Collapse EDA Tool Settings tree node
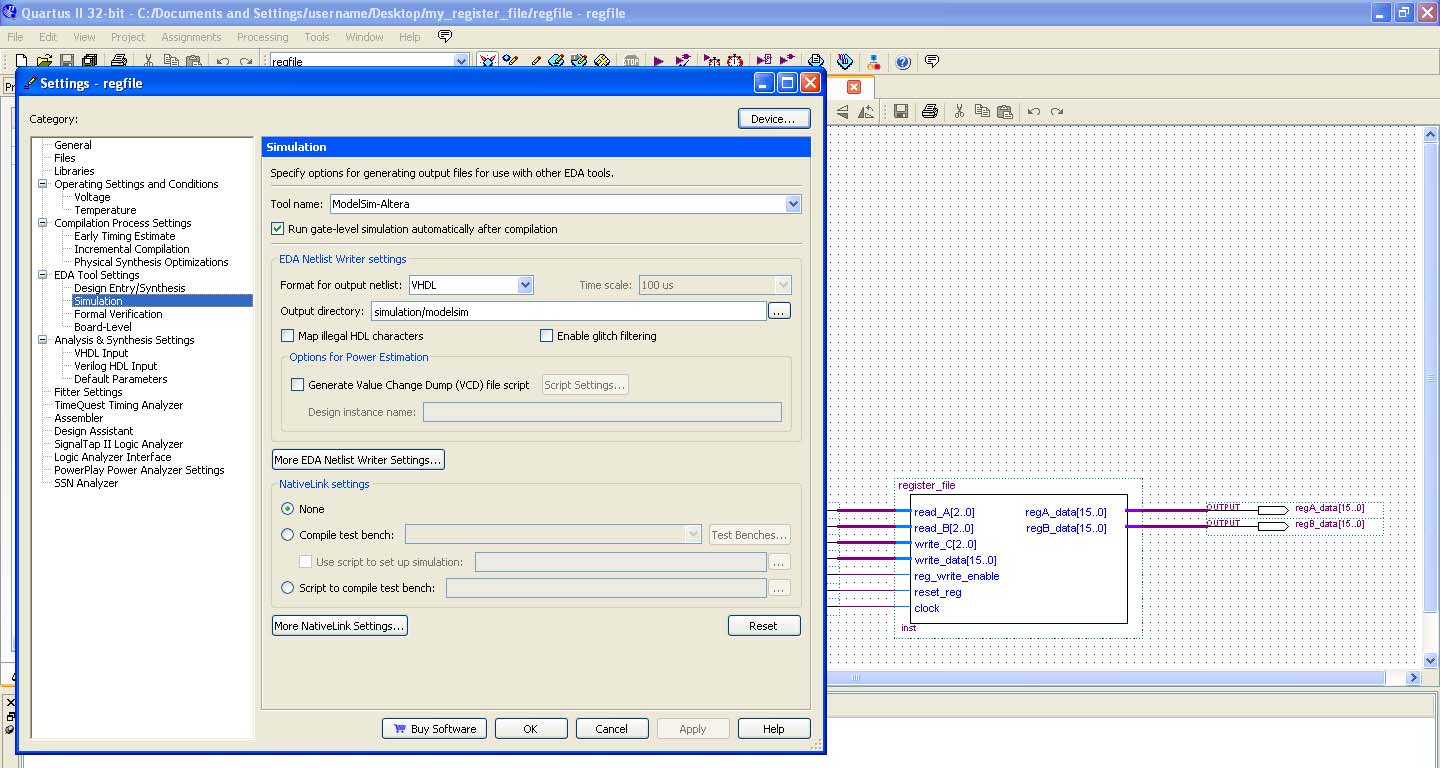The width and height of the screenshot is (1440, 768). [x=43, y=275]
